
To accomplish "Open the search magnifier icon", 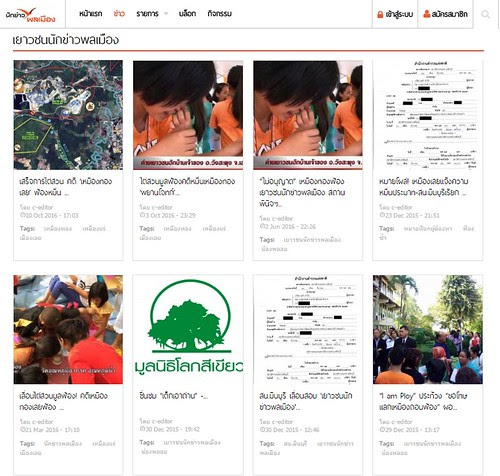I will click(x=485, y=14).
